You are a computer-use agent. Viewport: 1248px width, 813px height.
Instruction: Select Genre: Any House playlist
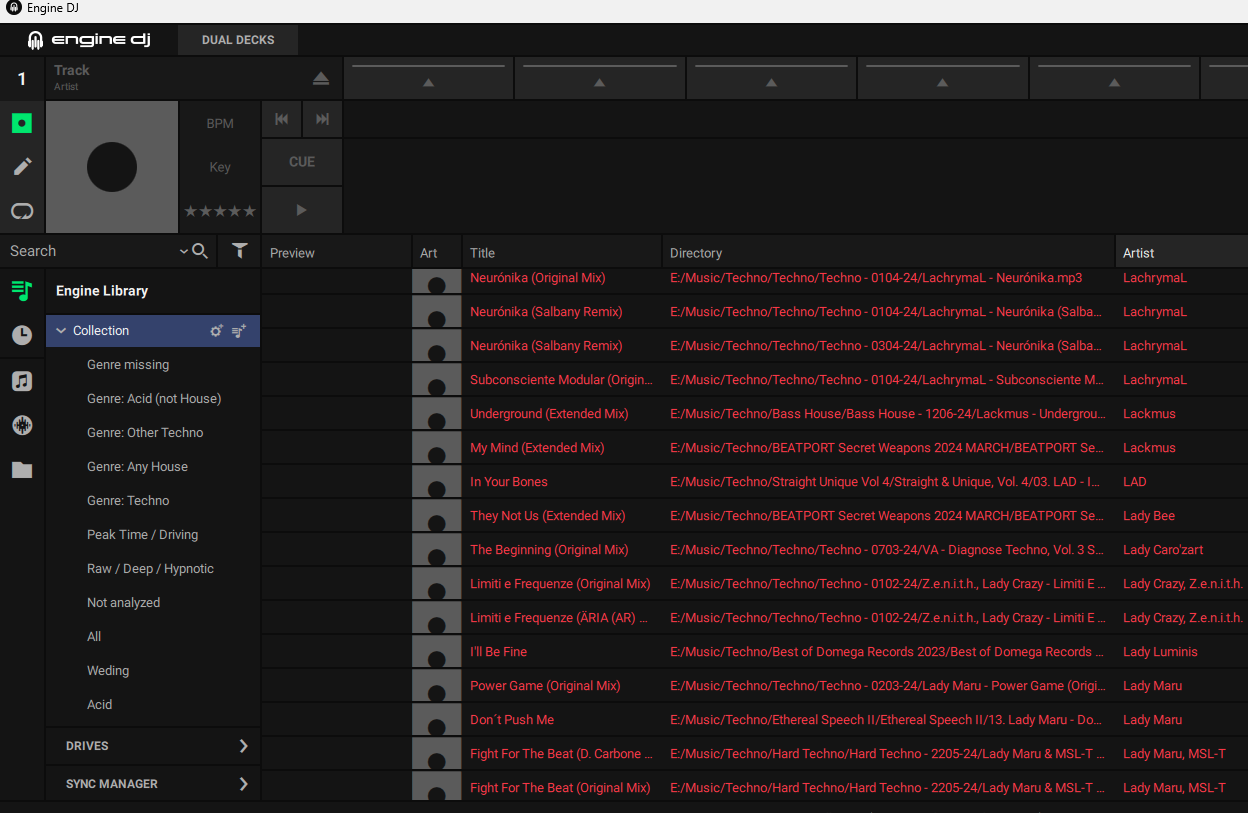(137, 467)
